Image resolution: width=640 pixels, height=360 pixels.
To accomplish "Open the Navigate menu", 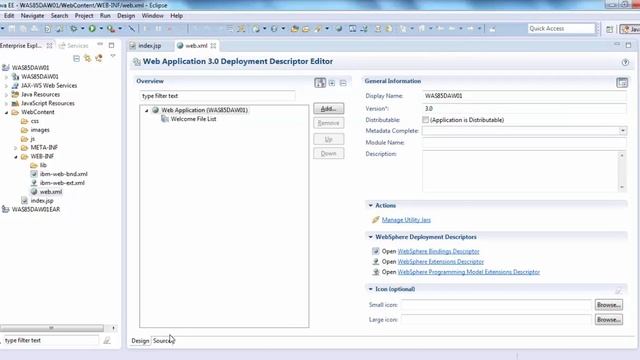I will point(32,16).
